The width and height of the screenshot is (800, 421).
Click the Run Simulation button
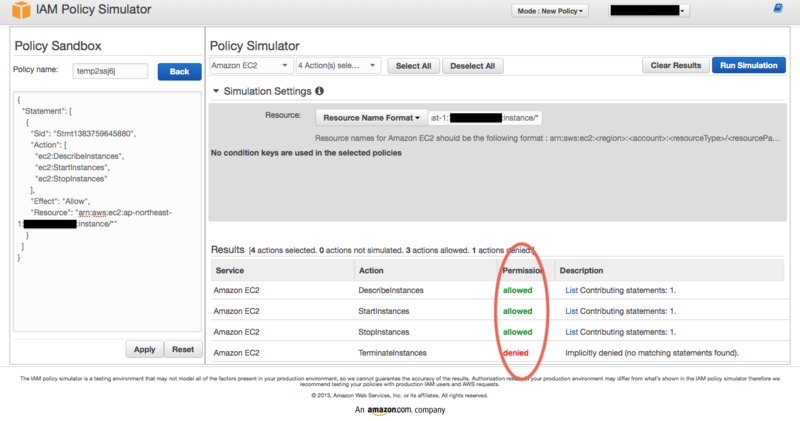tap(748, 65)
